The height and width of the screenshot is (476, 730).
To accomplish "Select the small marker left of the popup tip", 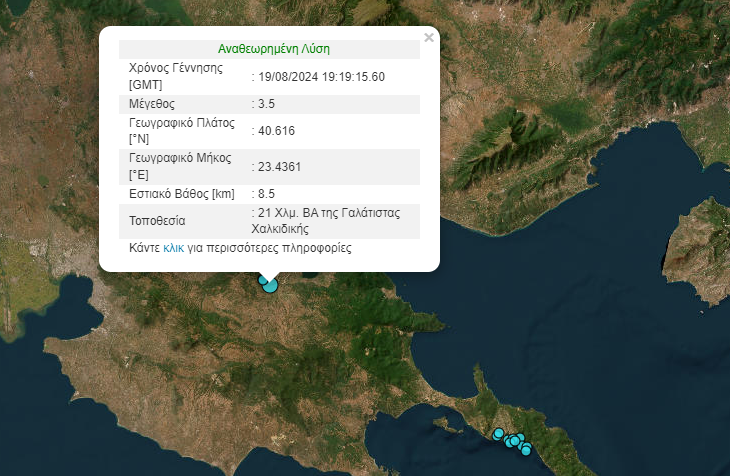I will click(263, 280).
